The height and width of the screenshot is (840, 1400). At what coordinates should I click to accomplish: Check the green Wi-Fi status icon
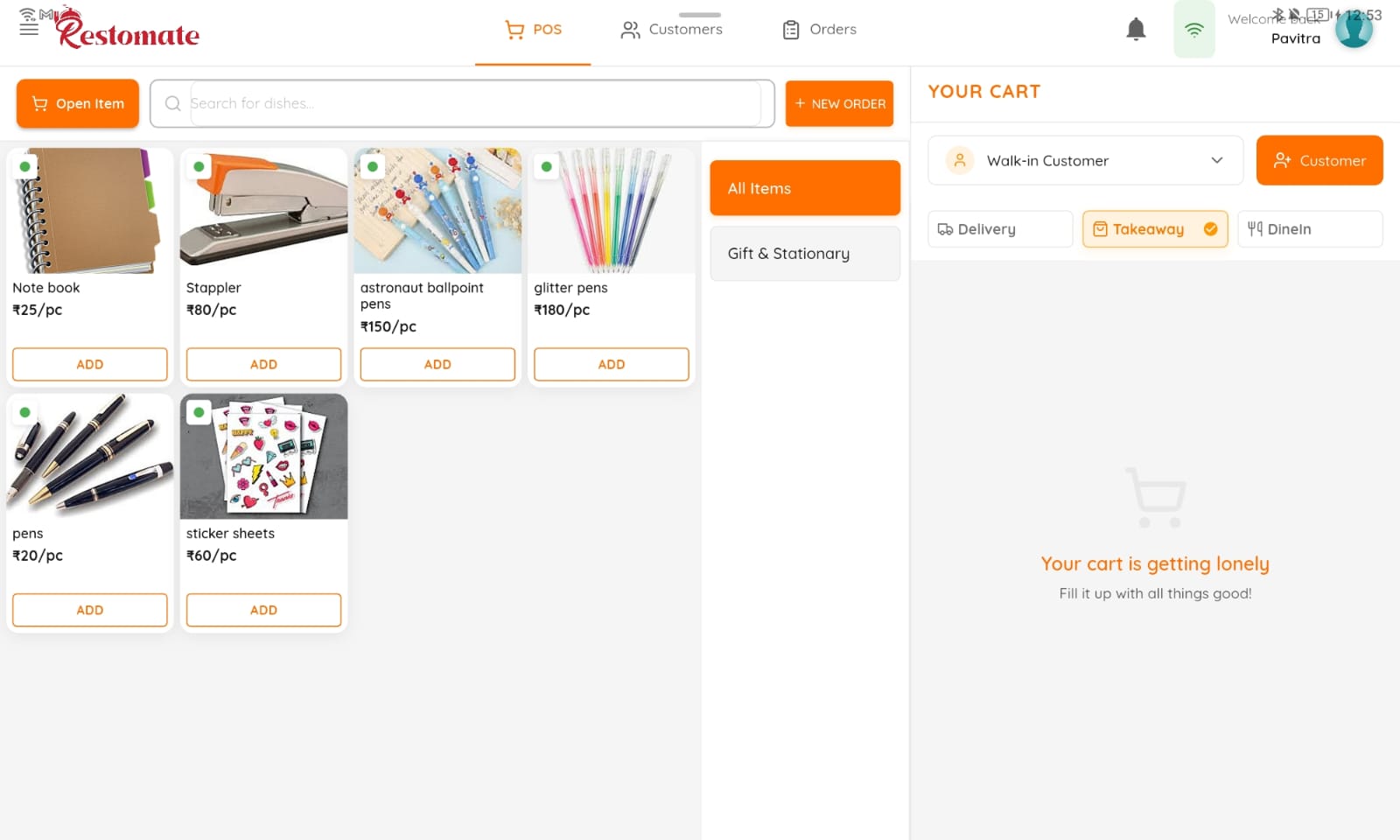[1193, 29]
